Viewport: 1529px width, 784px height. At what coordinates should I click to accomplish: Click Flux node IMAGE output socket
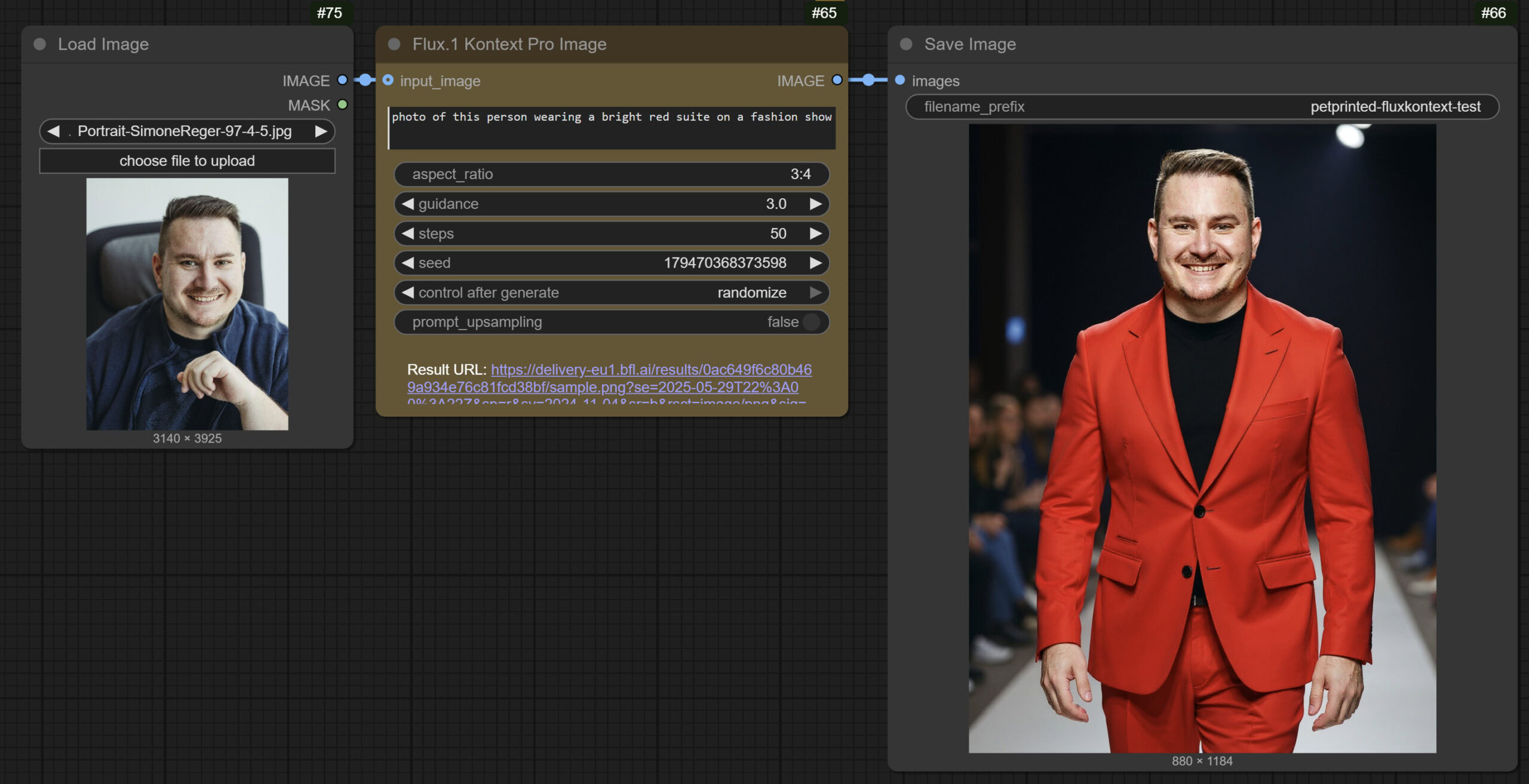[x=837, y=80]
